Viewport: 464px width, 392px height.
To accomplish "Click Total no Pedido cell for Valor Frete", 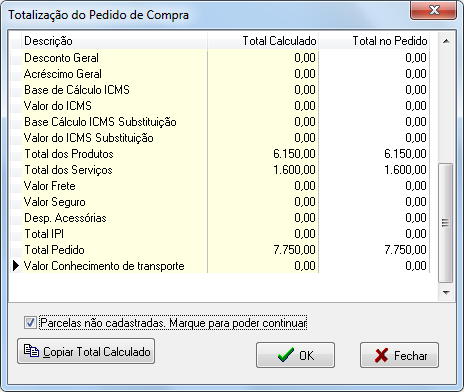I will [374, 186].
